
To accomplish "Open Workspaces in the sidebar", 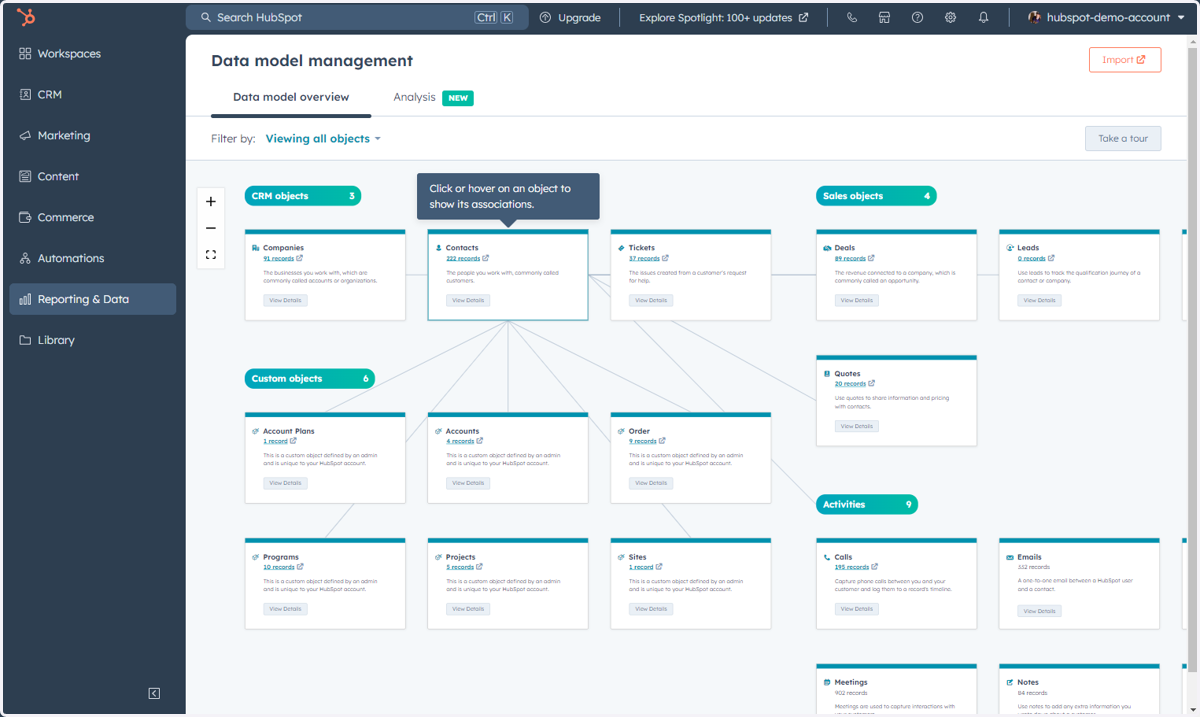I will point(93,54).
